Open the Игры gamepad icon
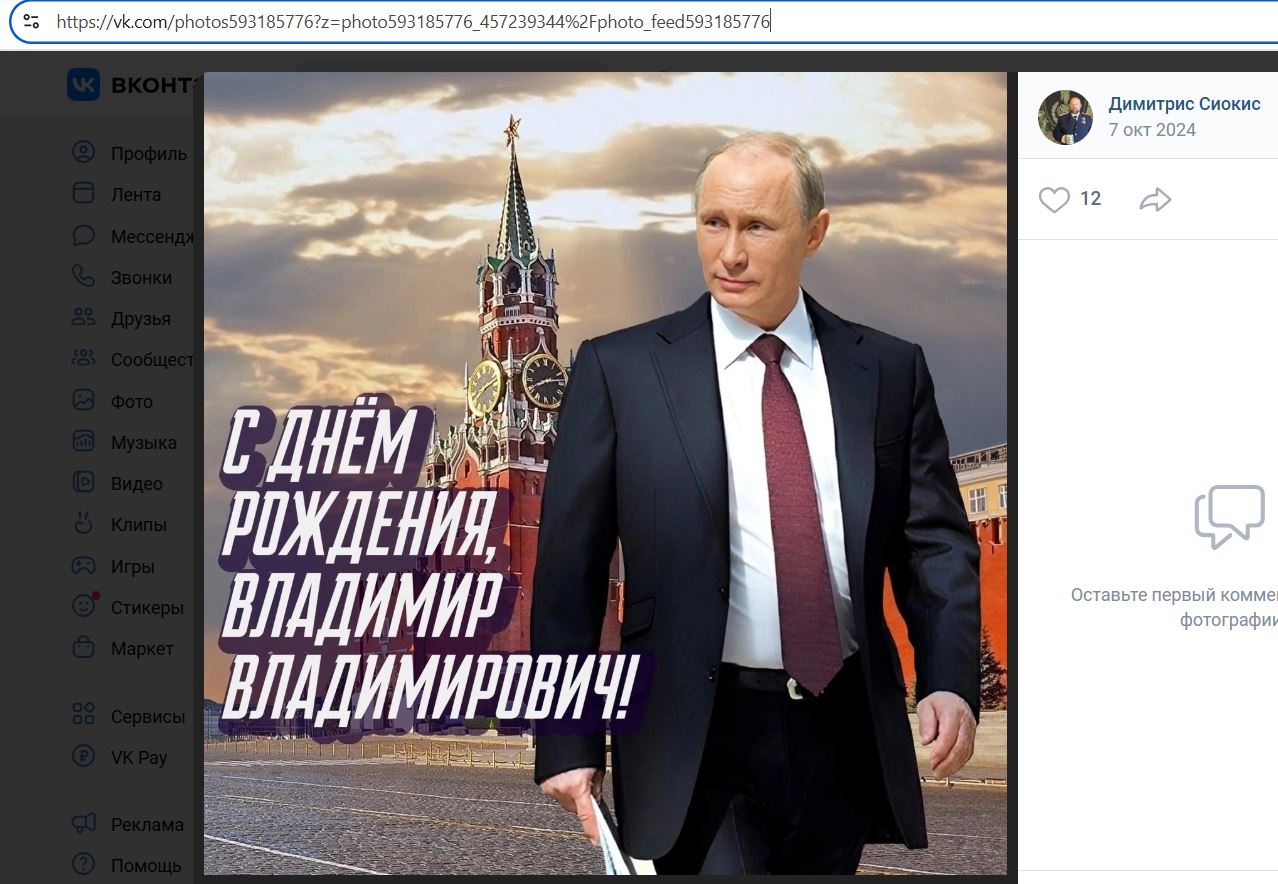The image size is (1278, 884). 83,566
